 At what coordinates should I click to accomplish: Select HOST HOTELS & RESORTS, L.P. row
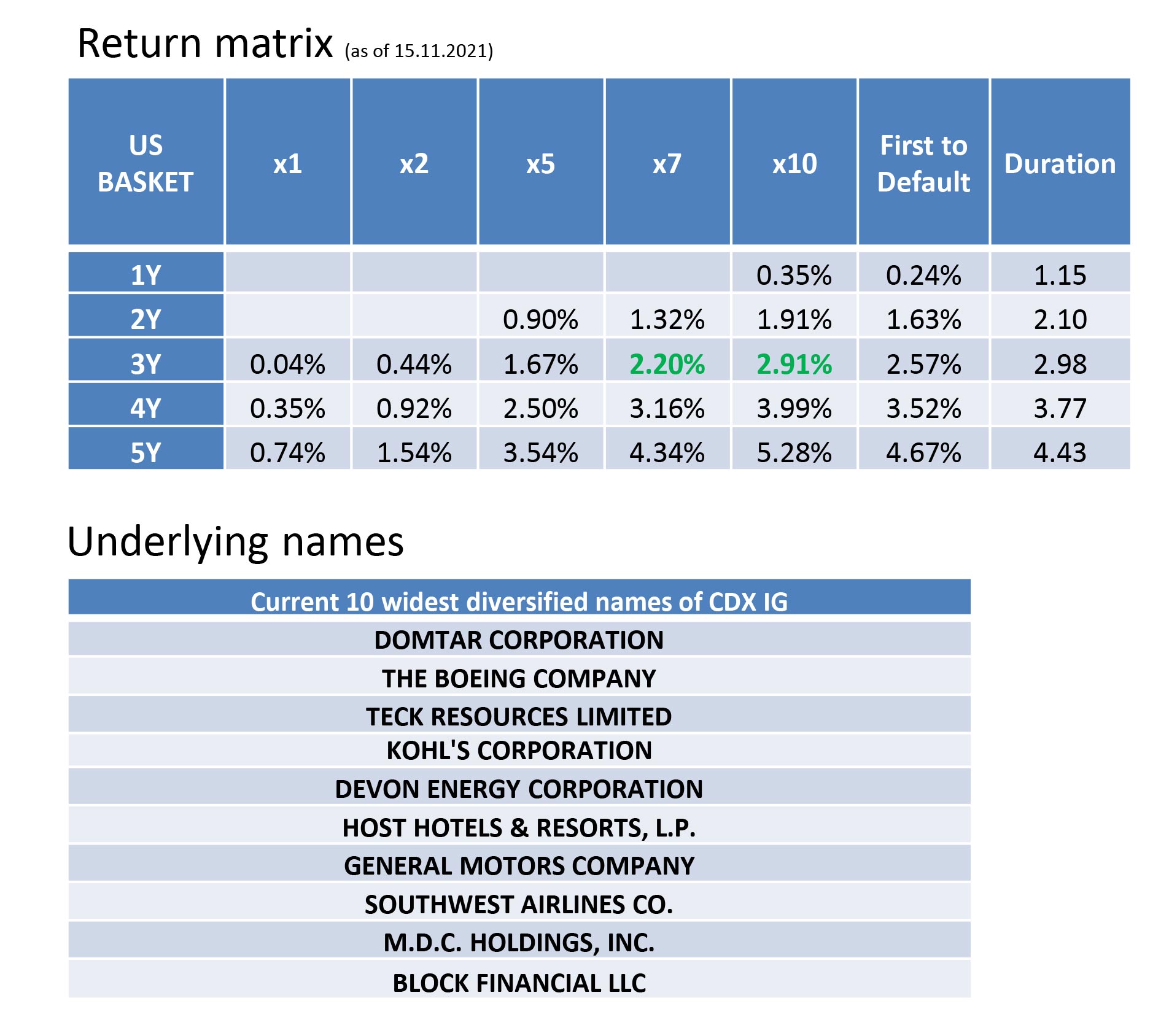[519, 827]
